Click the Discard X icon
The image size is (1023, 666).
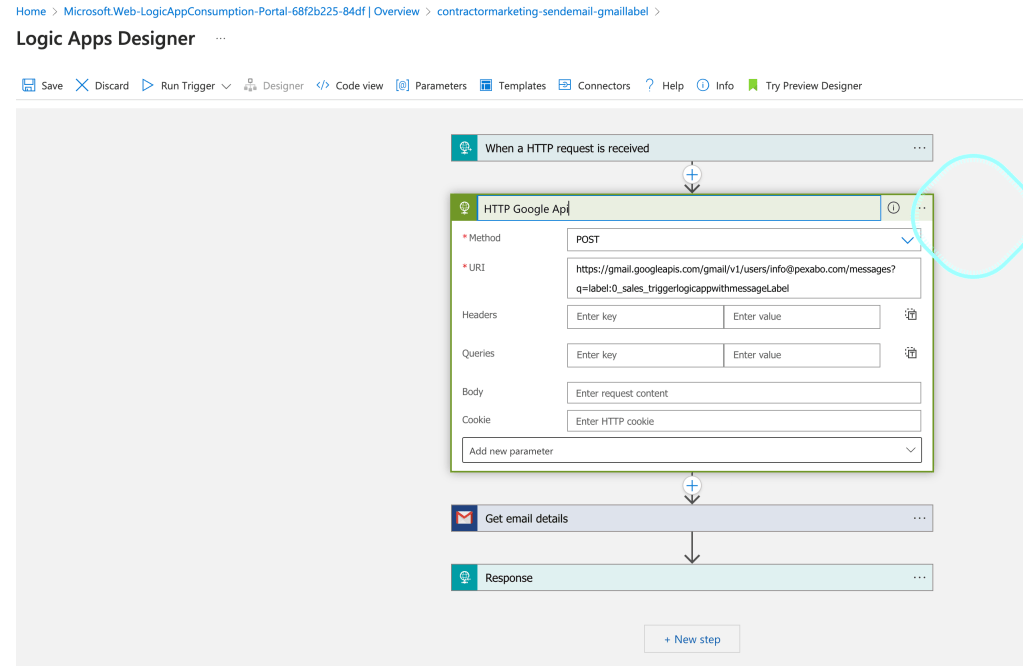[82, 85]
